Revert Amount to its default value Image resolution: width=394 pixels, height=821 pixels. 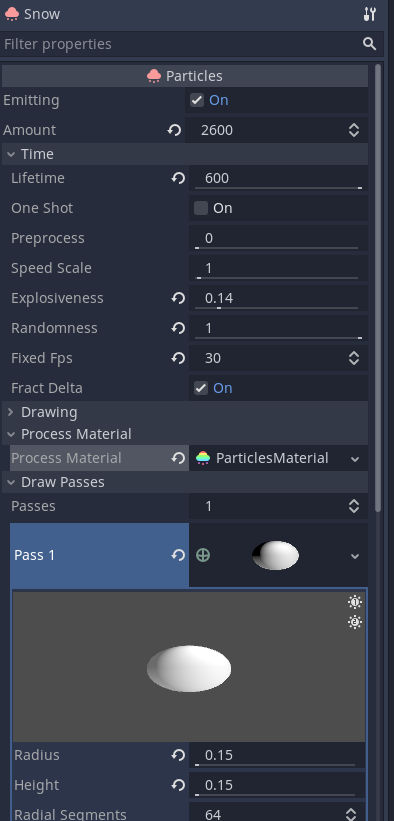tap(174, 130)
